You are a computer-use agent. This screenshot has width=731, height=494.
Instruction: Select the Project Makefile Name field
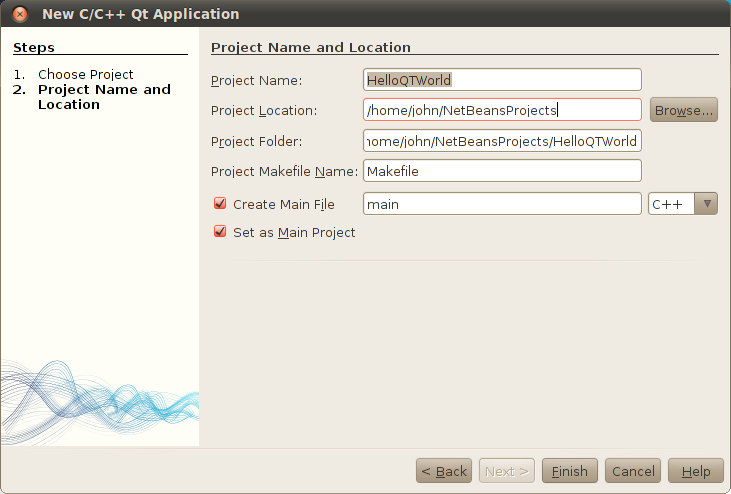(x=502, y=172)
